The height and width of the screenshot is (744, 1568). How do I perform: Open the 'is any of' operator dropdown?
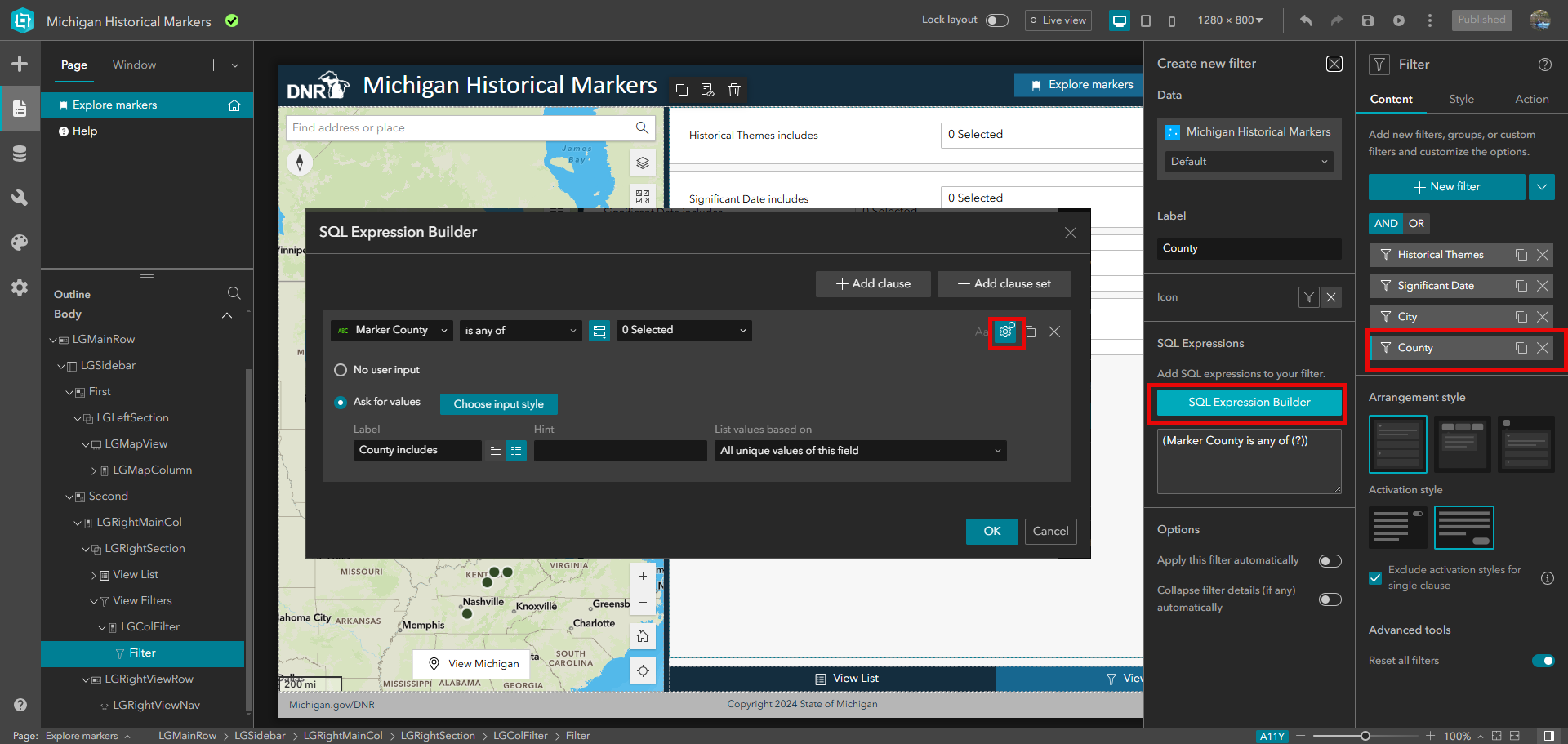[x=520, y=330]
